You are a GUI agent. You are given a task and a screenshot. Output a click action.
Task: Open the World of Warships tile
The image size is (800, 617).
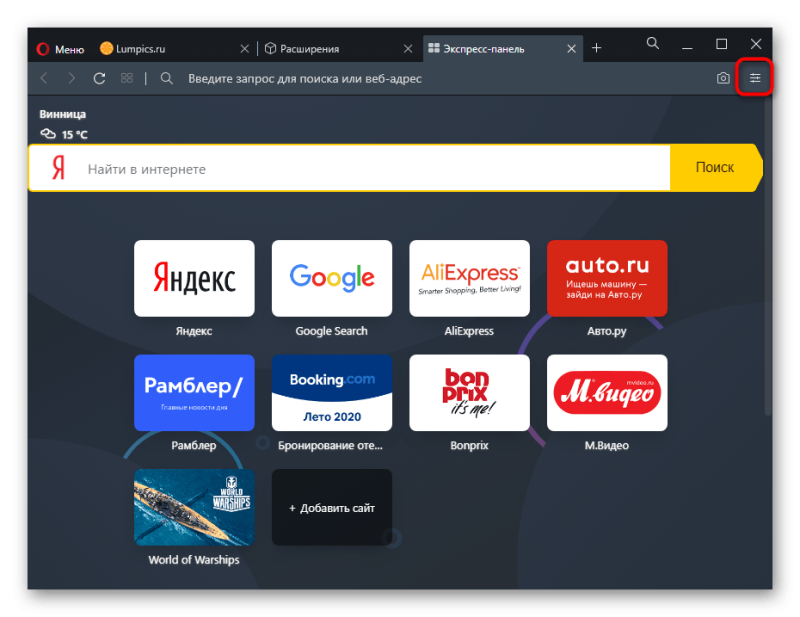194,507
